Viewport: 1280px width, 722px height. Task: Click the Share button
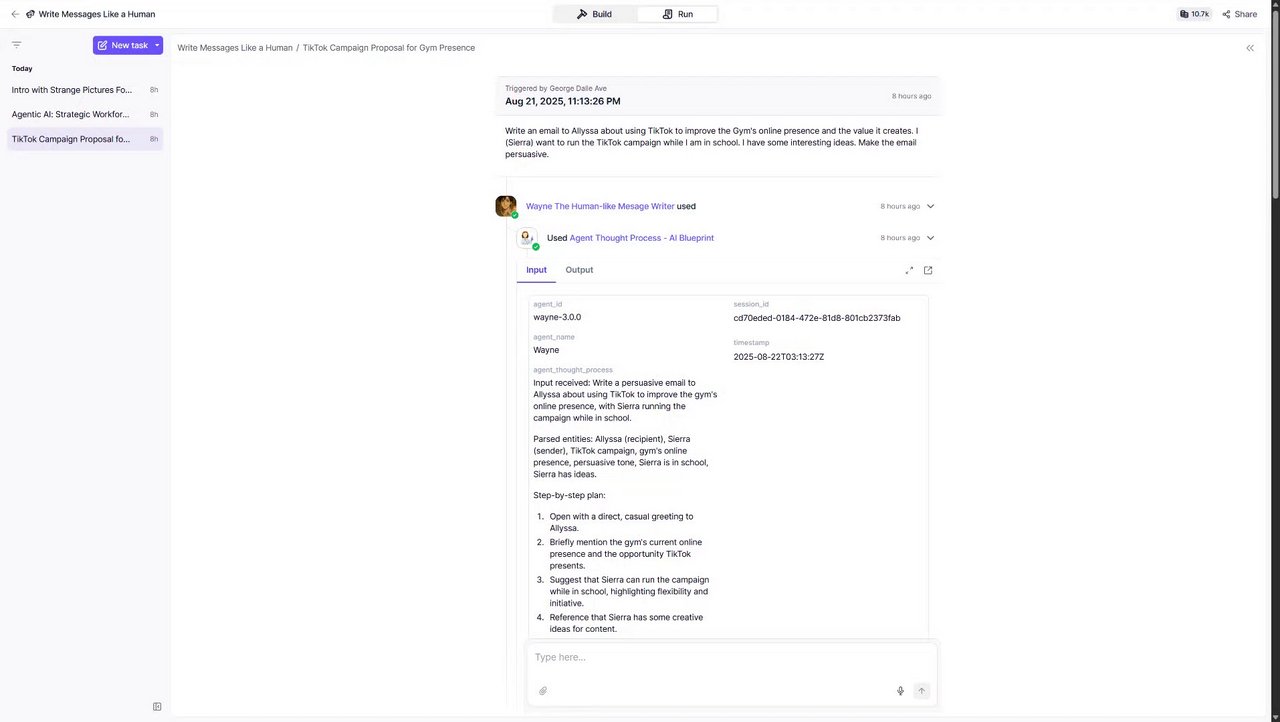(x=1240, y=14)
